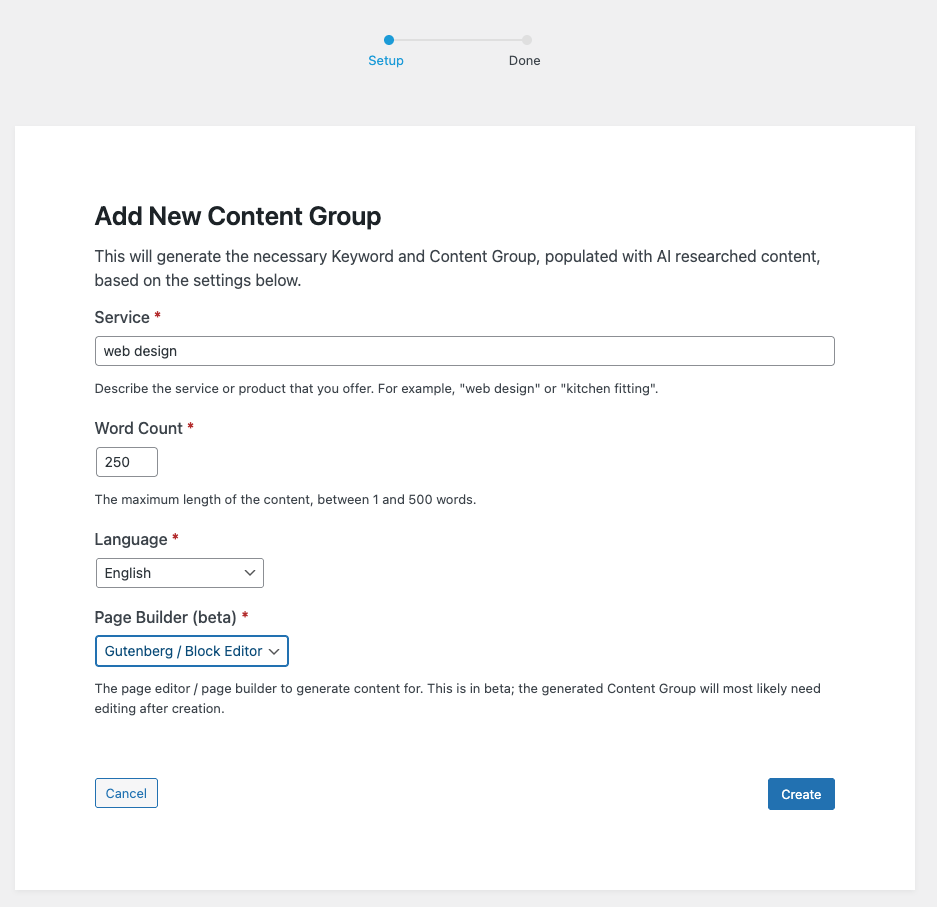Viewport: 937px width, 907px height.
Task: Select the Done step label
Action: click(525, 60)
